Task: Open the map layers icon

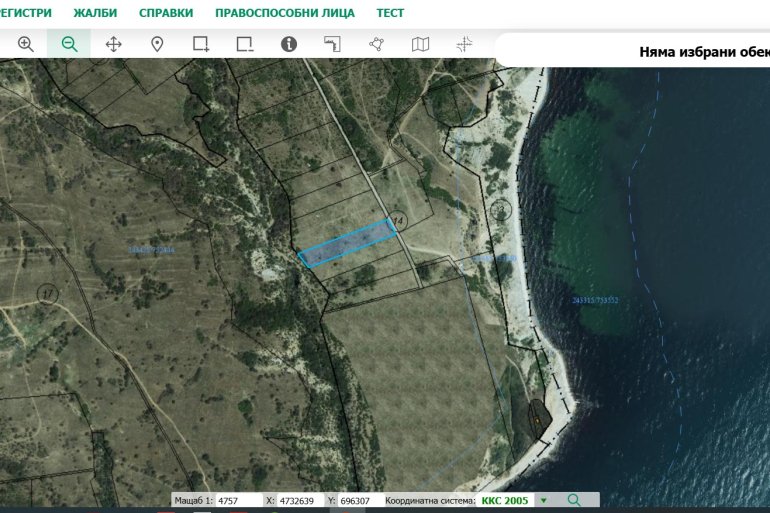Action: tap(420, 44)
